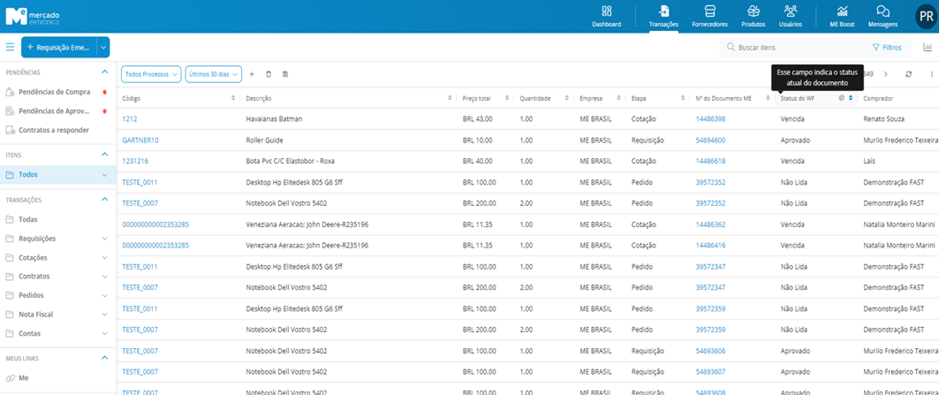Open Pendências de Compra

tap(54, 92)
